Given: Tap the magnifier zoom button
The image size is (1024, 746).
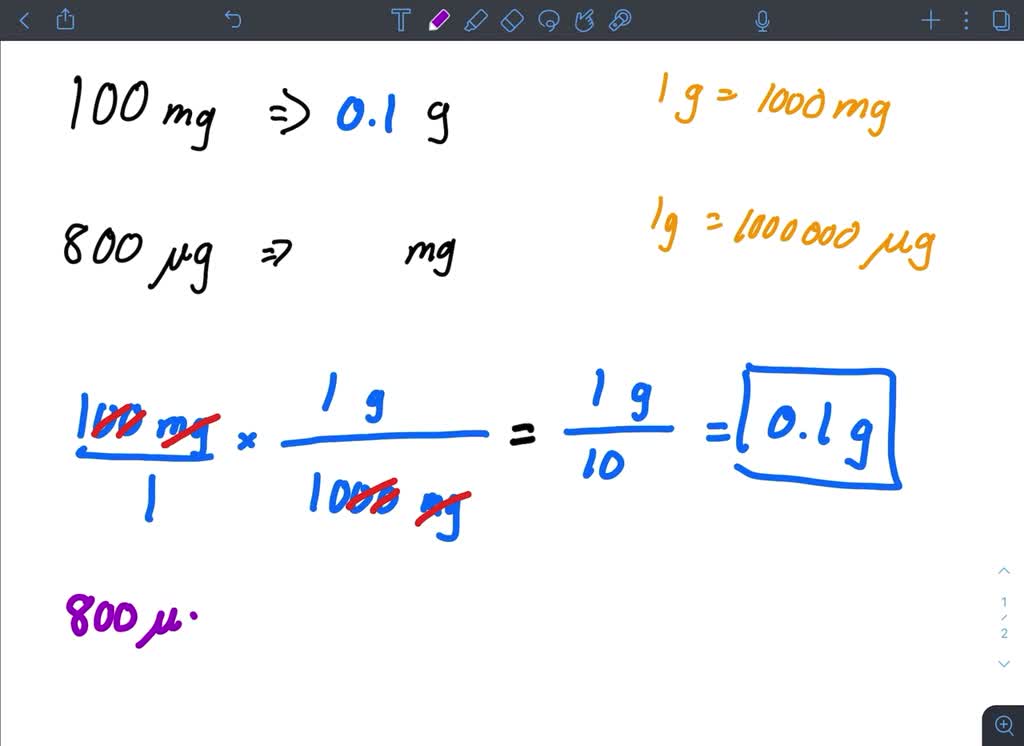Looking at the screenshot, I should 1004,723.
